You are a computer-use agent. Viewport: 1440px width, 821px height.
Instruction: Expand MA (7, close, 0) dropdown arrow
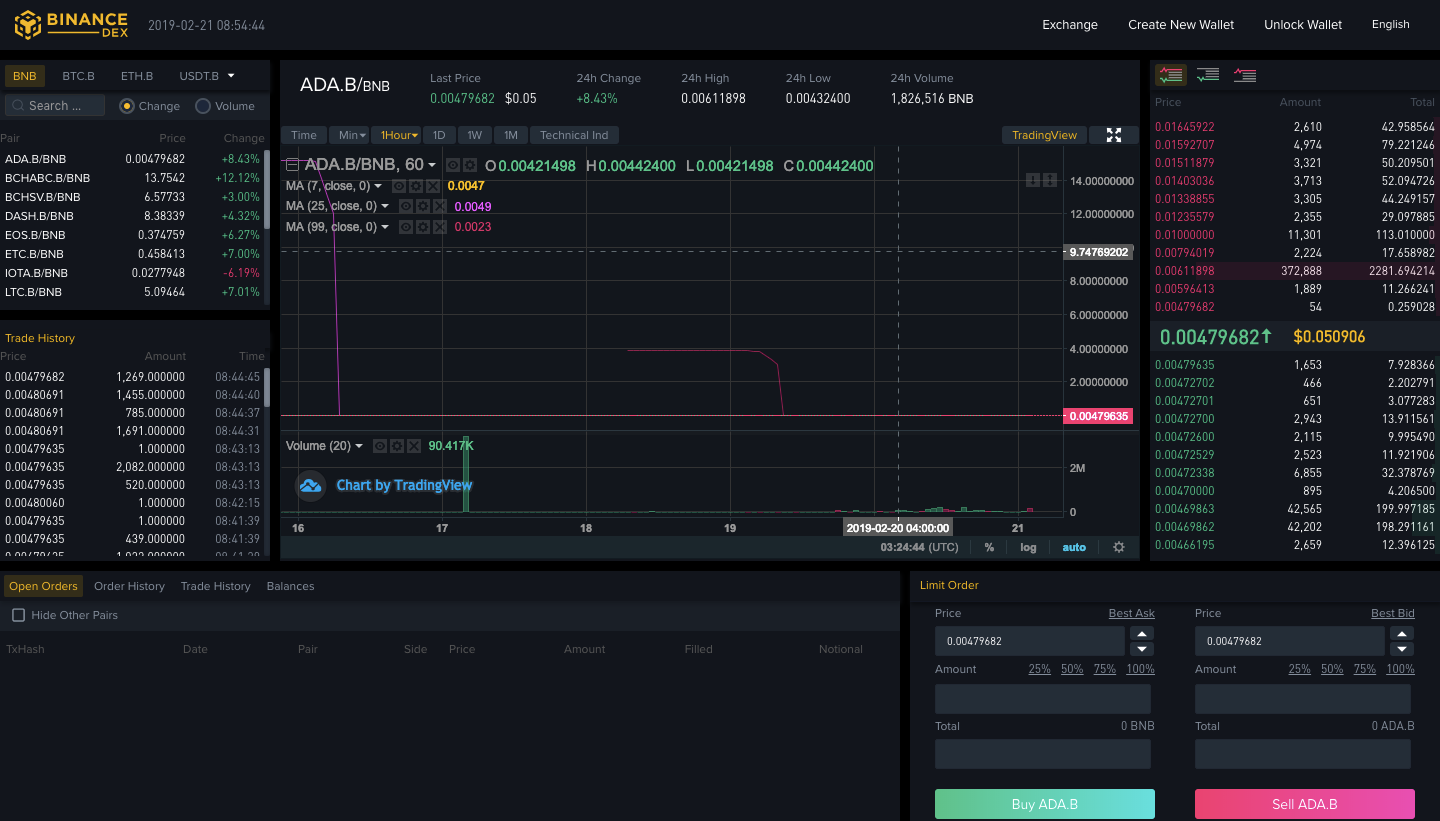[379, 186]
